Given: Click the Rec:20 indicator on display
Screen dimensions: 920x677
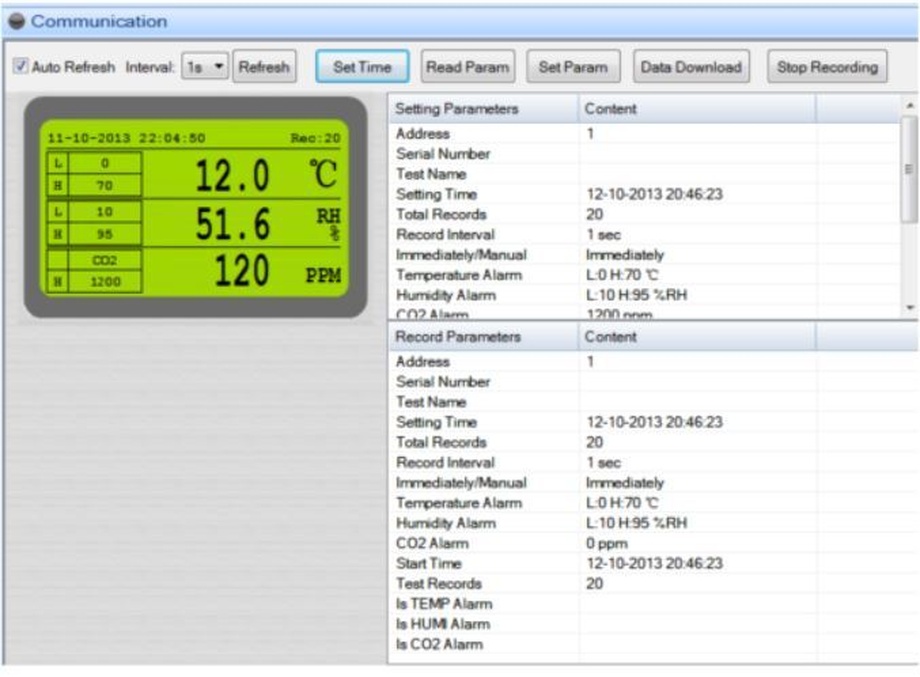Looking at the screenshot, I should (316, 138).
